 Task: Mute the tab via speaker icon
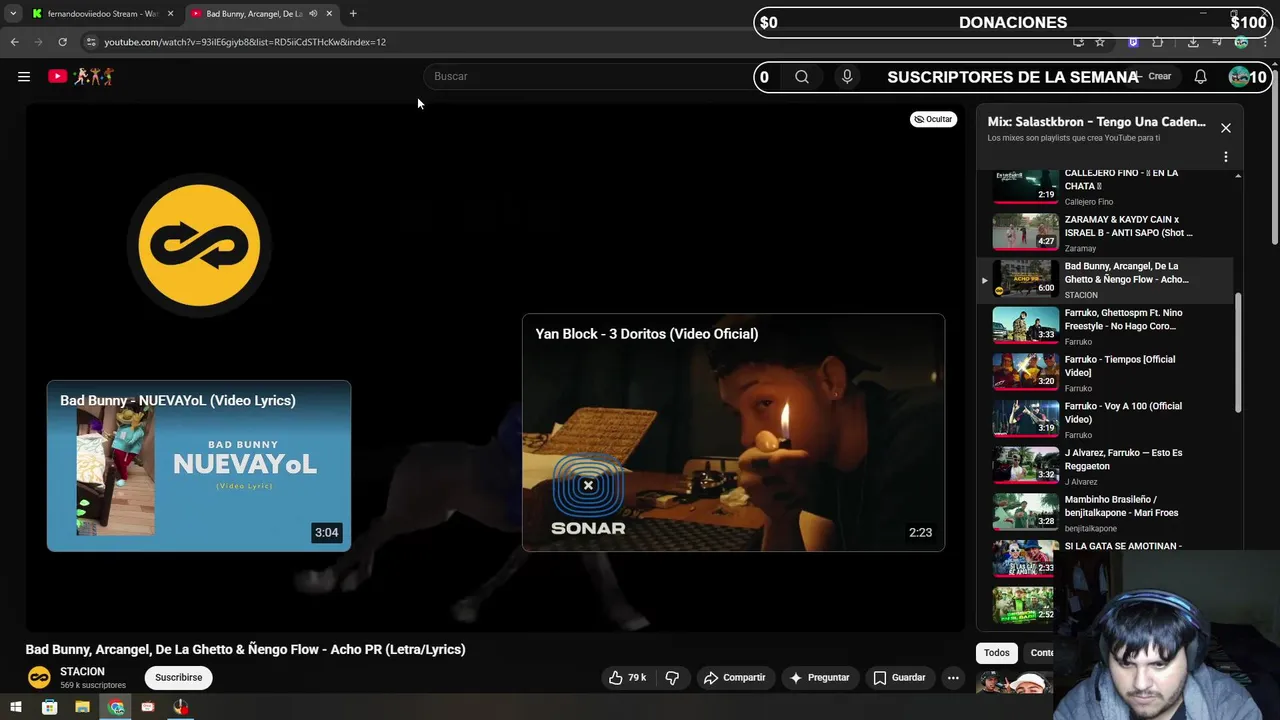(x=313, y=14)
